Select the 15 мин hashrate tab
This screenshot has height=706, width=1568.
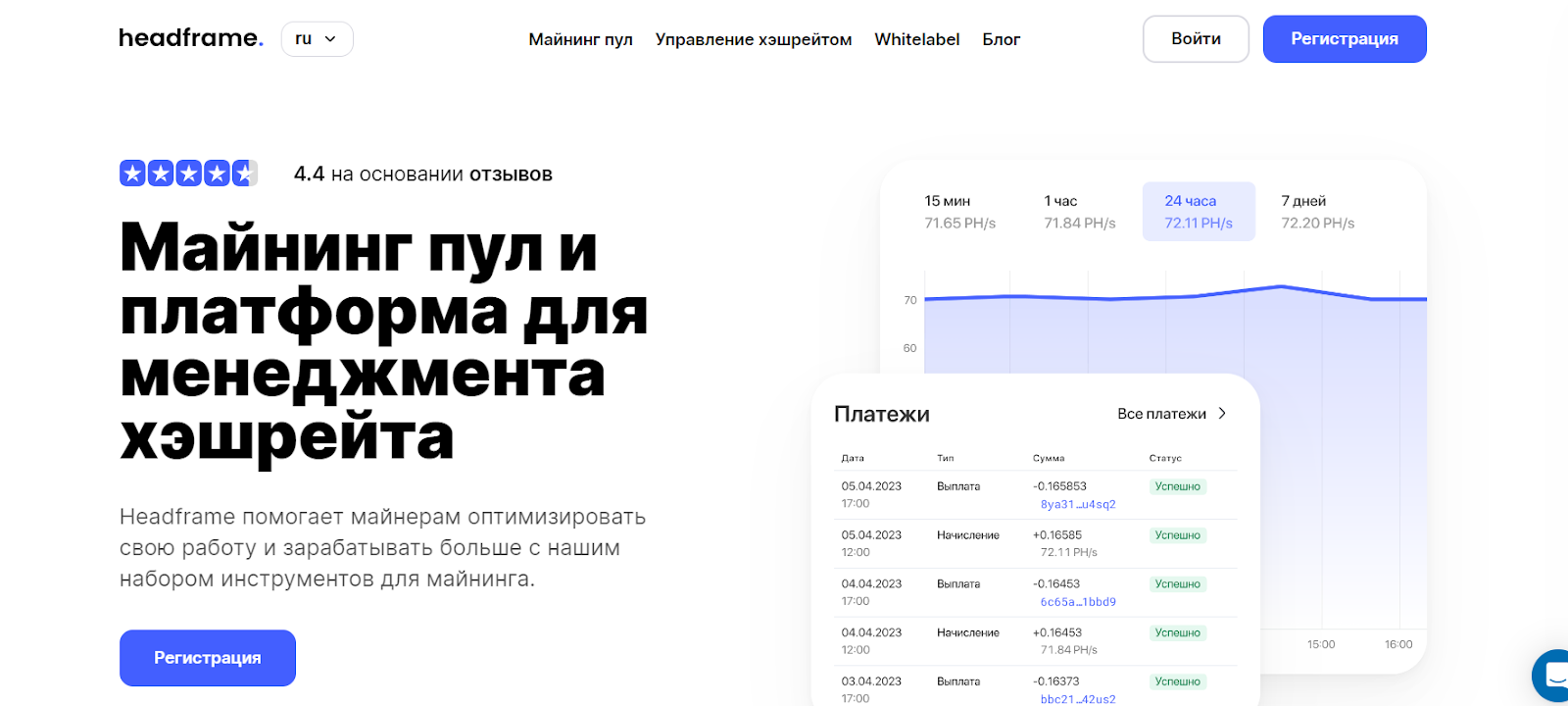[x=960, y=212]
